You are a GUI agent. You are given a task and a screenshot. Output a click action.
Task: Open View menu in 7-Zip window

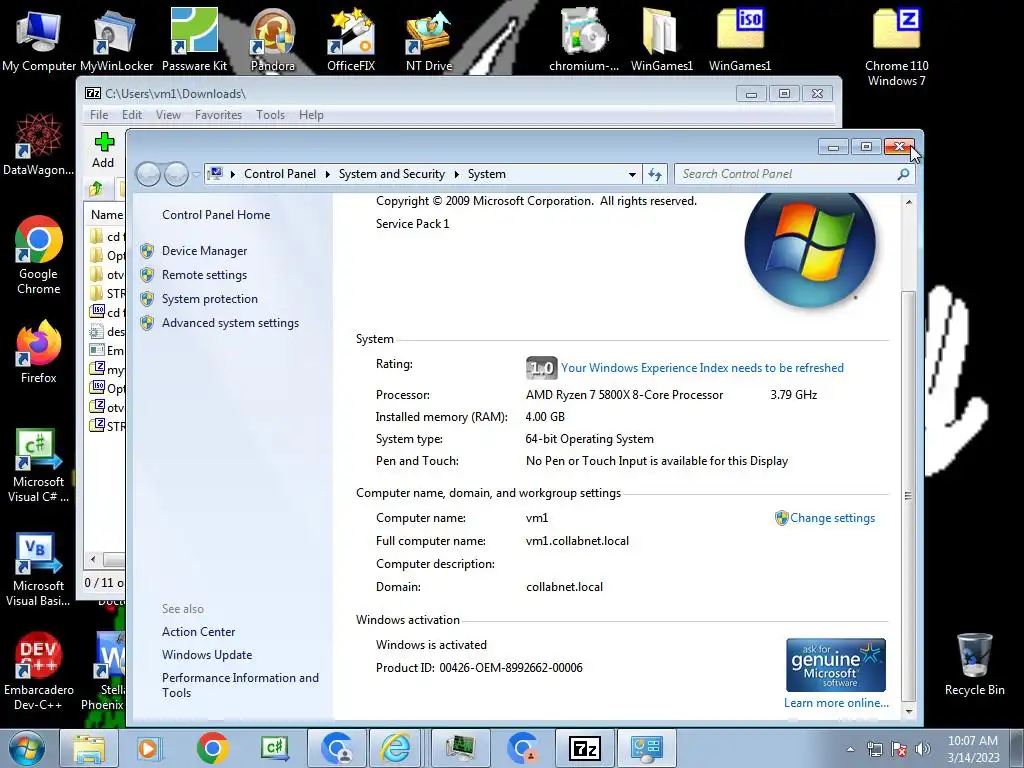(x=168, y=115)
